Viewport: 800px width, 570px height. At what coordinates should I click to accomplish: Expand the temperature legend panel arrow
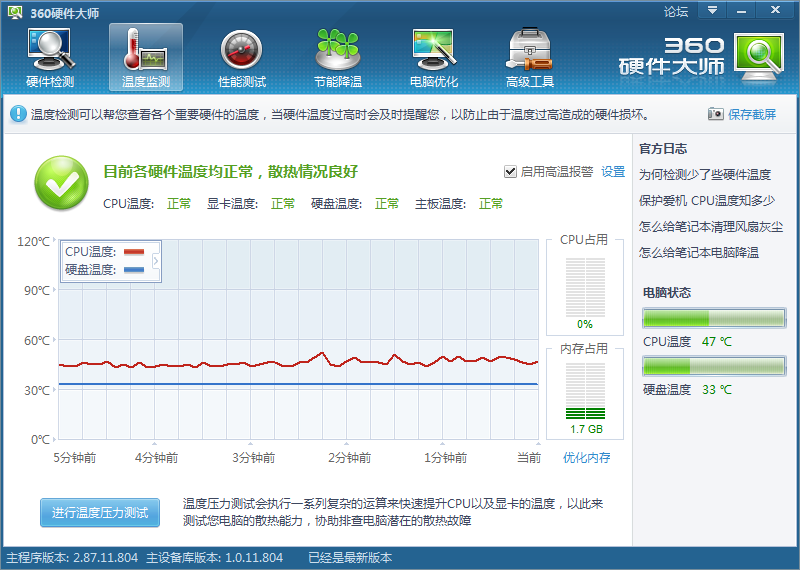[155, 261]
